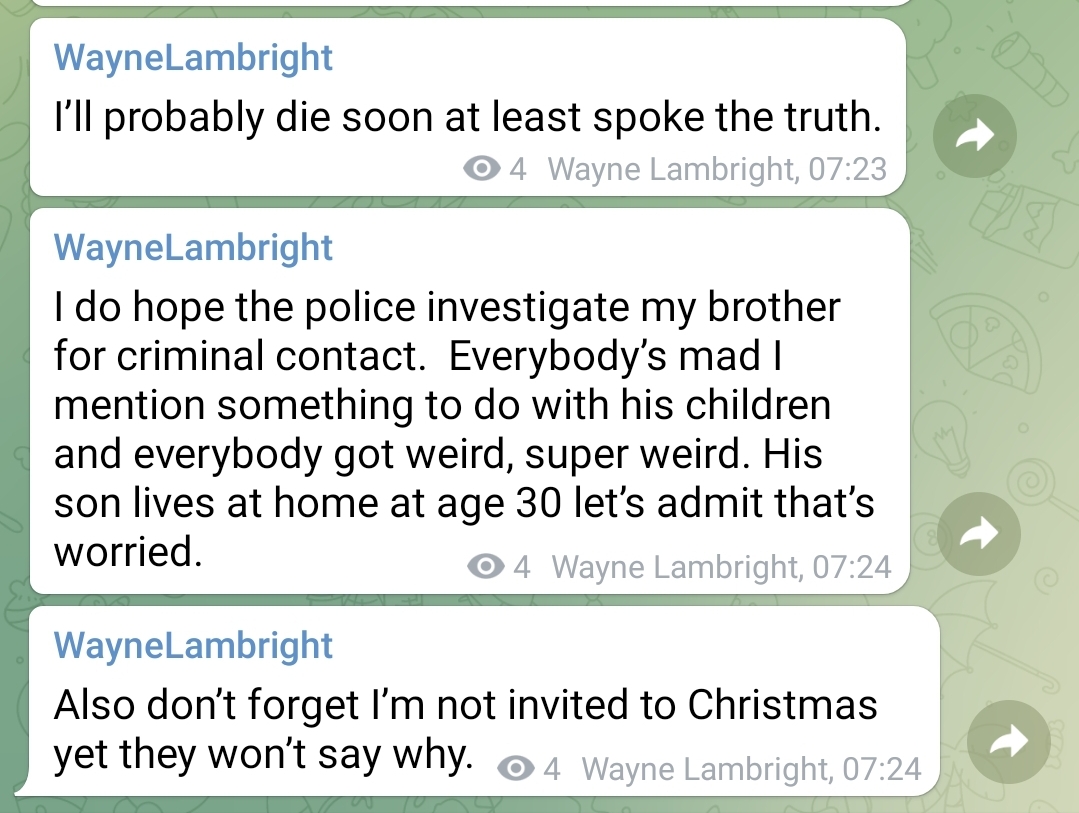Tap the "Wayne Lambright" signature on the 07:23 message
The height and width of the screenshot is (813, 1079).
point(670,169)
